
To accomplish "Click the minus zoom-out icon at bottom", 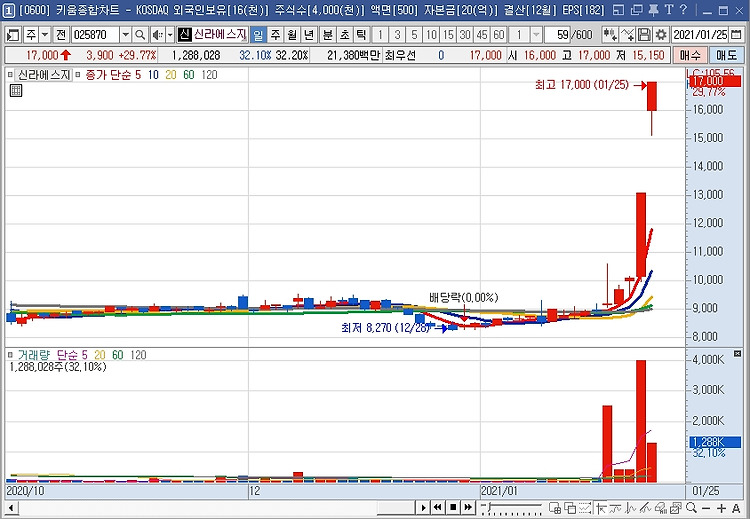I will 706,508.
